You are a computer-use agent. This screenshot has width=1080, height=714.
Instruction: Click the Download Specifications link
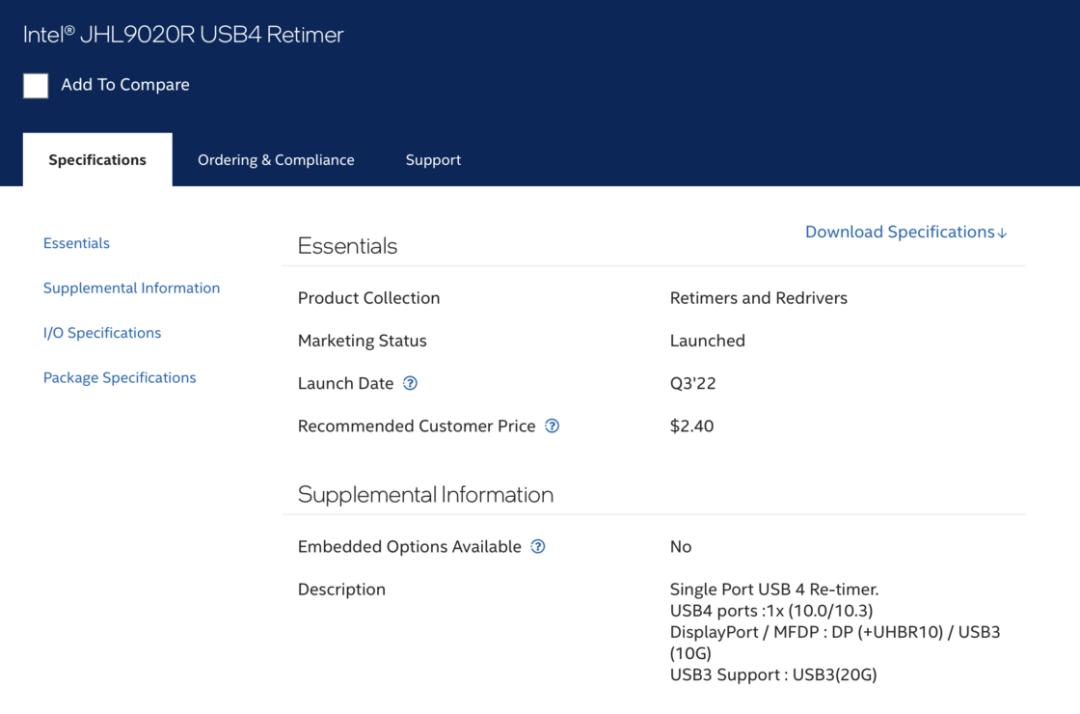point(906,232)
